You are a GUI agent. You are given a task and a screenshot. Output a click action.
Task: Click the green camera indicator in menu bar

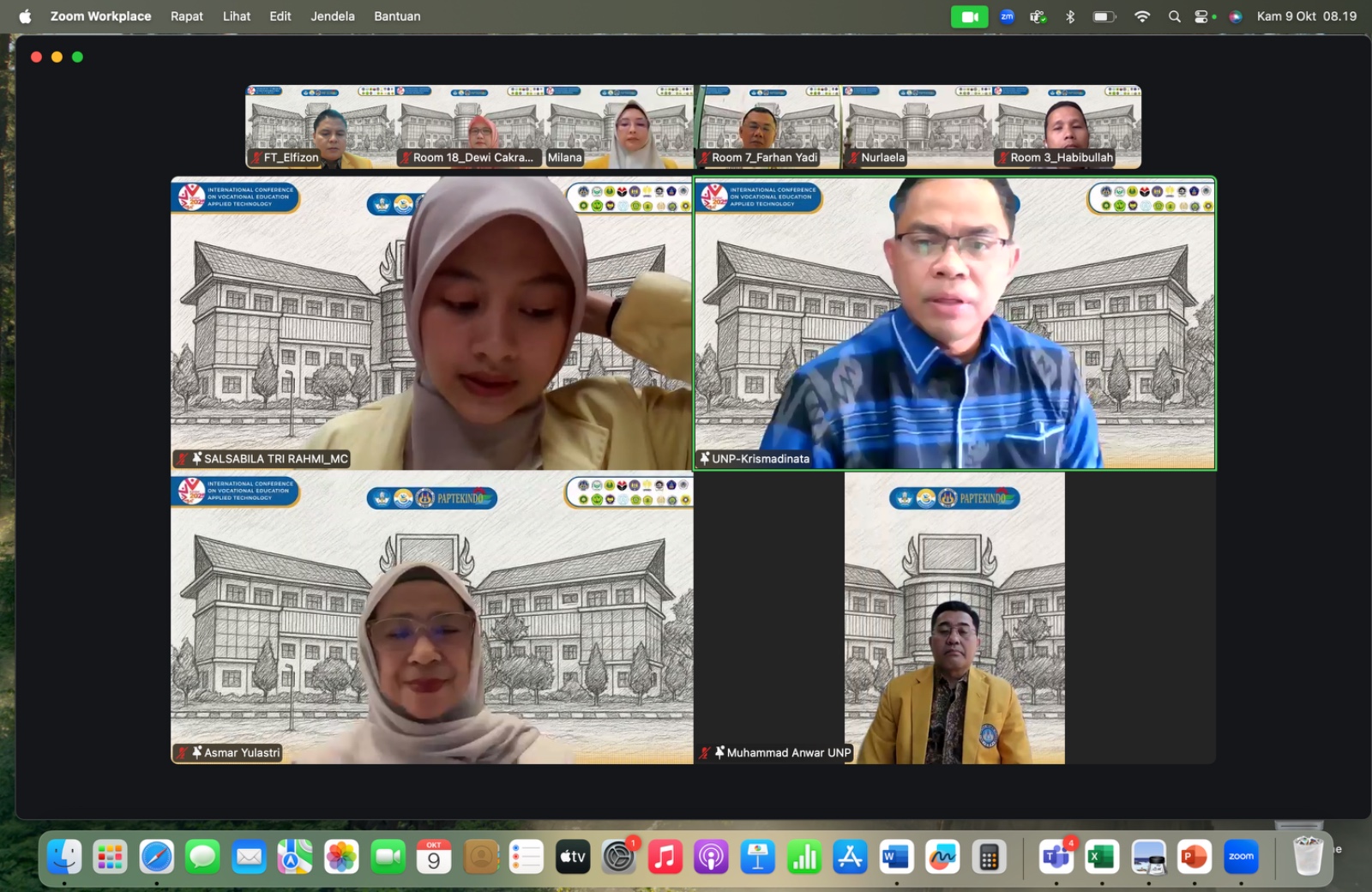pyautogui.click(x=969, y=16)
